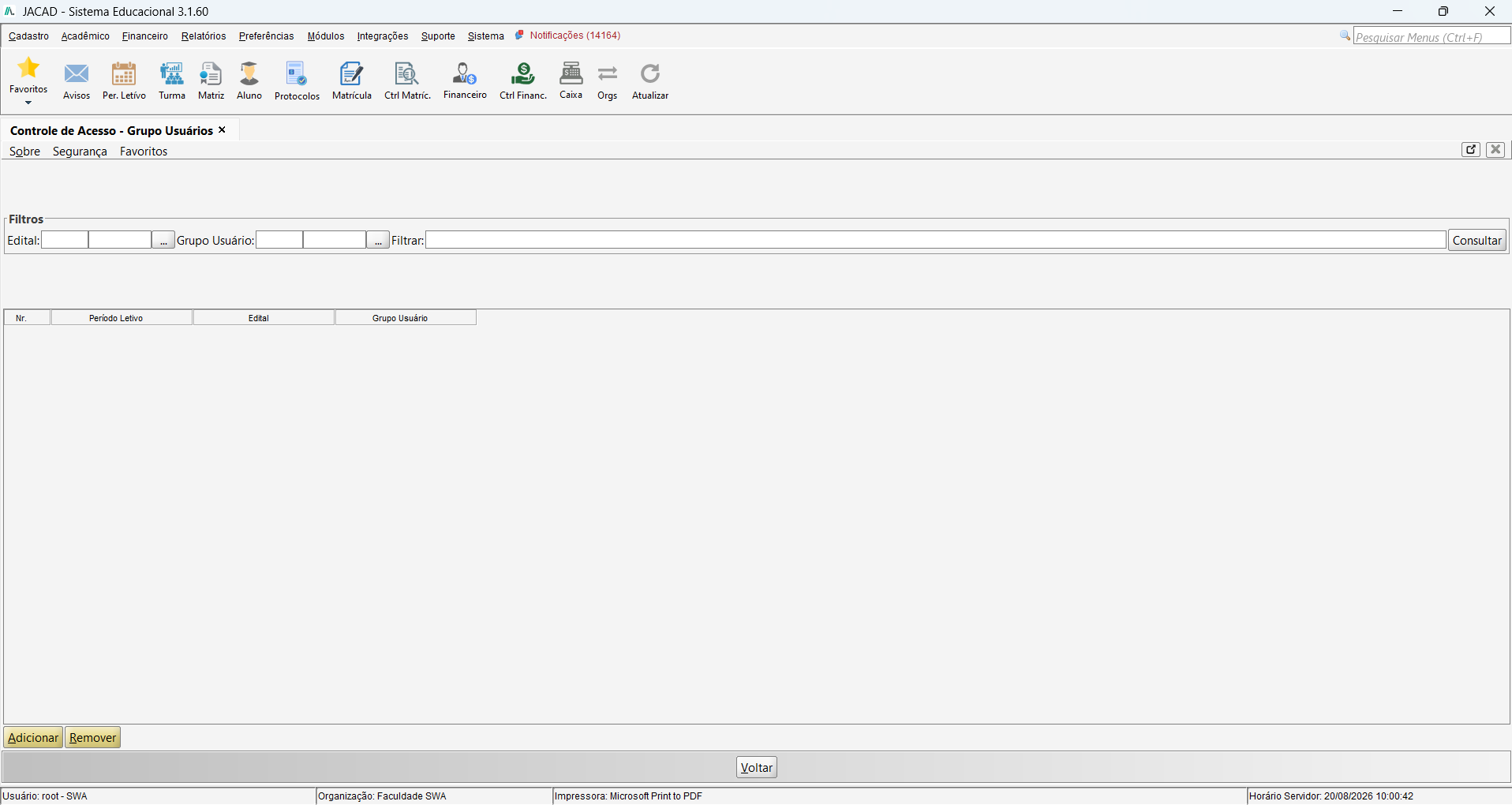Minimize the JACAD window
Viewport: 1512px width, 805px height.
point(1398,11)
